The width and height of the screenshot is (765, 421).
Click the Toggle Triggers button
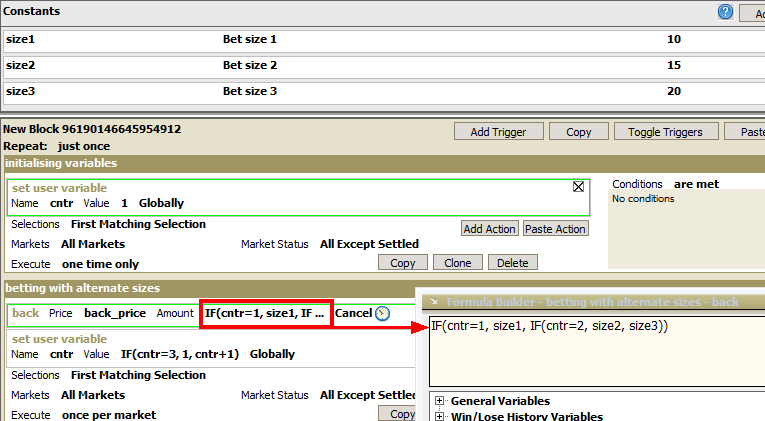tap(665, 132)
